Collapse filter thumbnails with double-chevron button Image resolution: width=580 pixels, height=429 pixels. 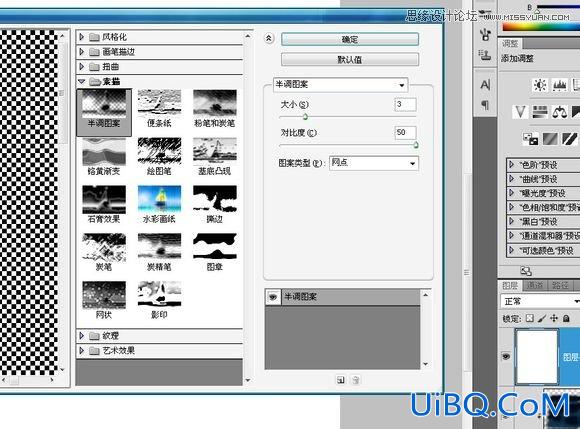[x=269, y=38]
